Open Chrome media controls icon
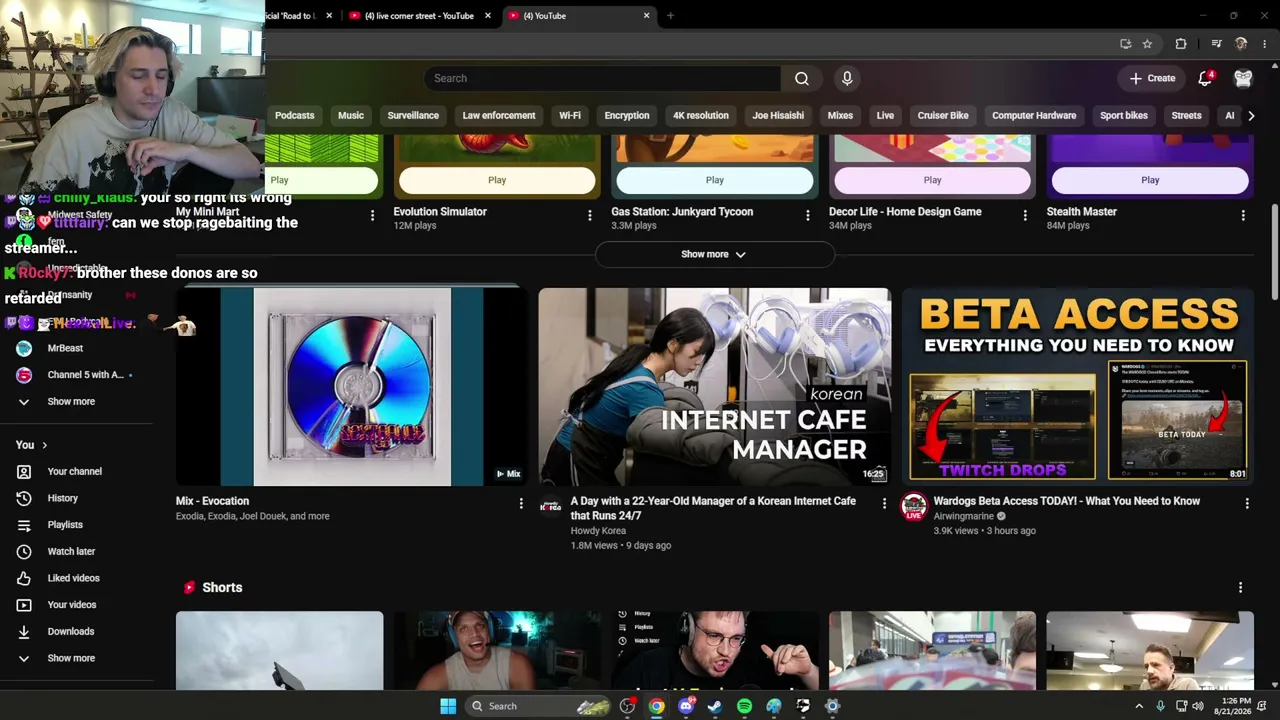1280x720 pixels. (x=1216, y=44)
